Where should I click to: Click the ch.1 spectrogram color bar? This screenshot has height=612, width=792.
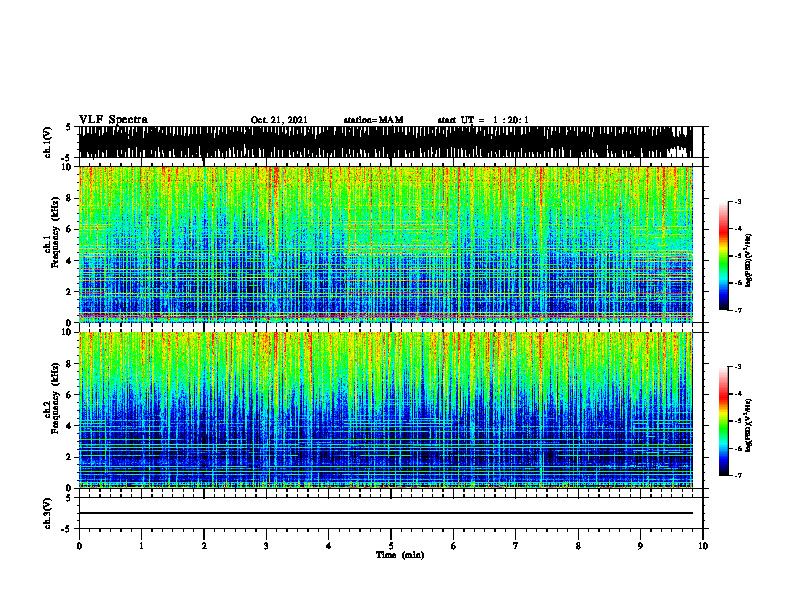coord(723,256)
